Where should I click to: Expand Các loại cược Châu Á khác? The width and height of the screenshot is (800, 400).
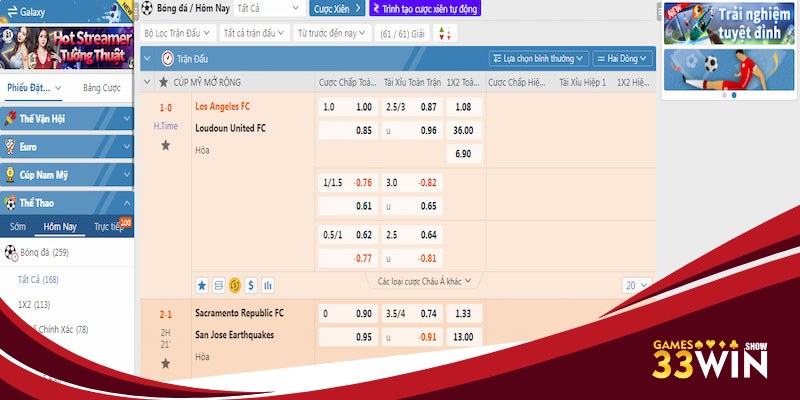(x=424, y=281)
